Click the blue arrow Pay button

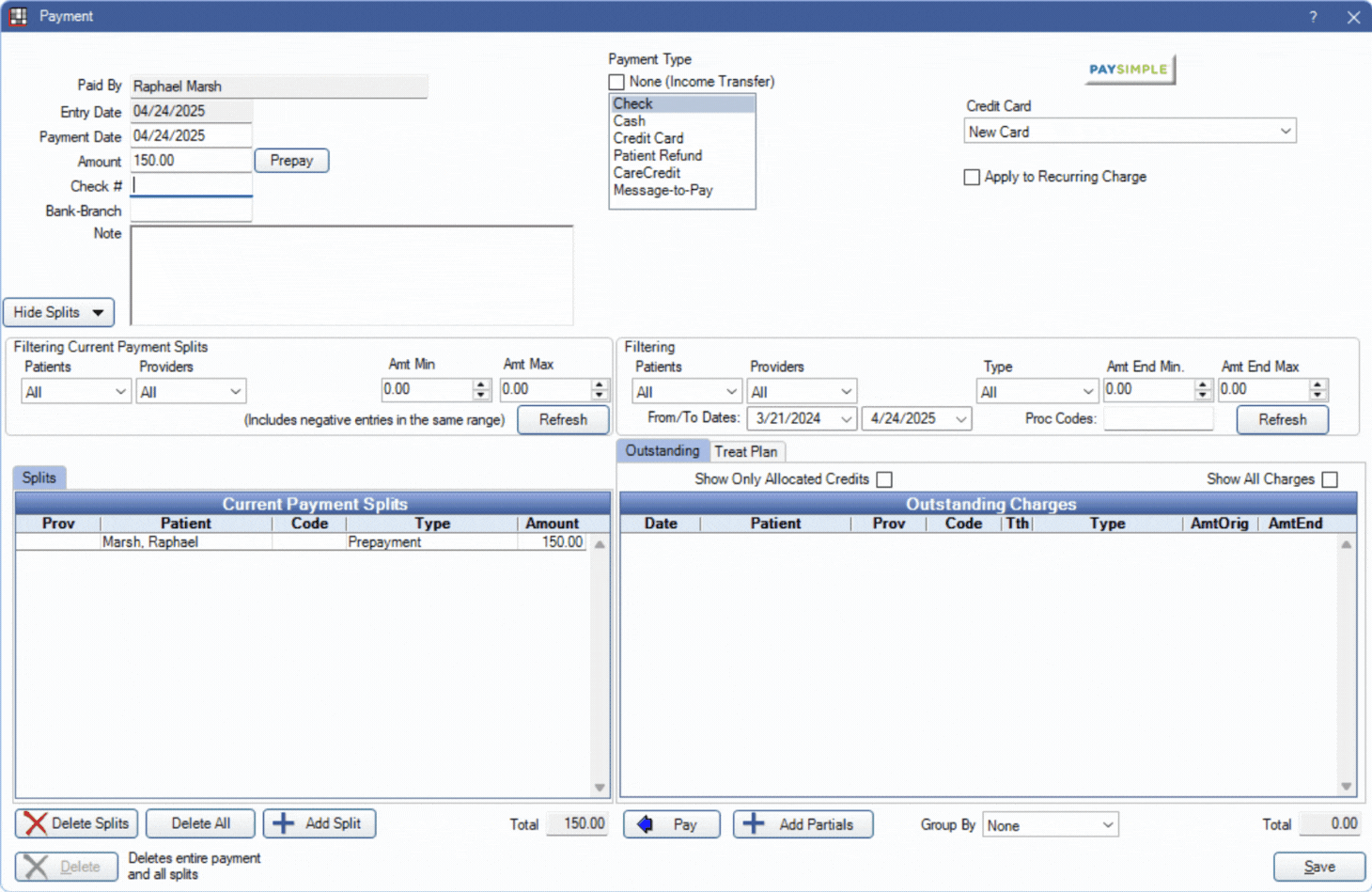tap(671, 824)
